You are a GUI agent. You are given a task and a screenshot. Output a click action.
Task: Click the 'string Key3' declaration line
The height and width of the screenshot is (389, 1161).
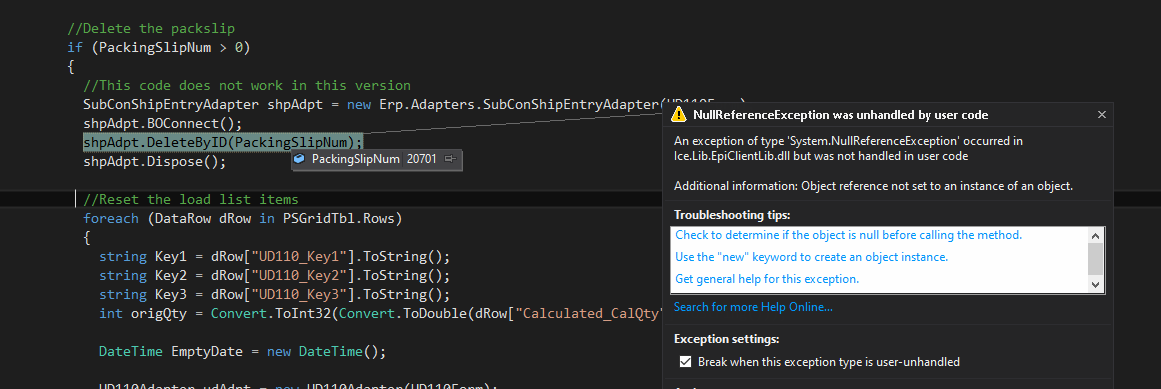pyautogui.click(x=275, y=294)
